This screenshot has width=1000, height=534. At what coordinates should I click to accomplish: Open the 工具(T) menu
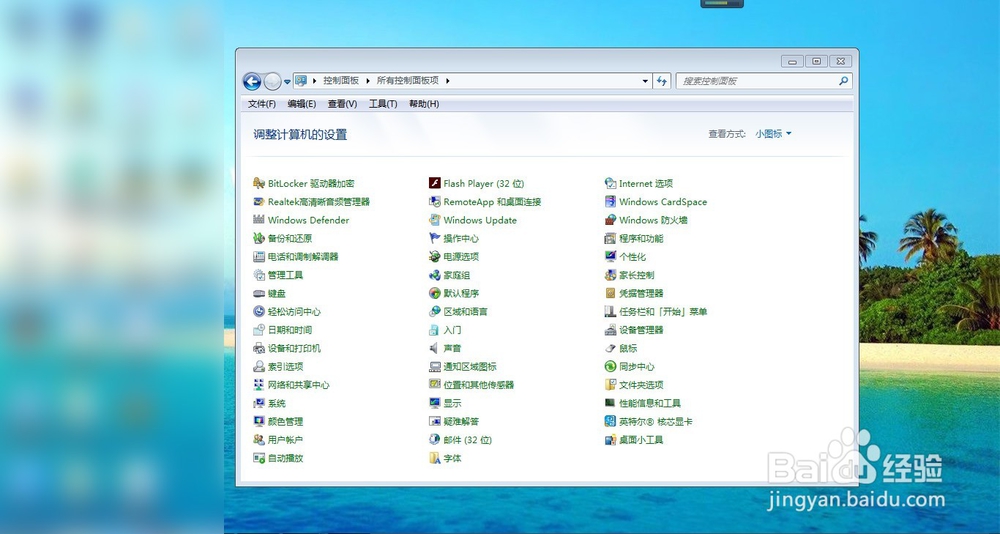click(383, 104)
